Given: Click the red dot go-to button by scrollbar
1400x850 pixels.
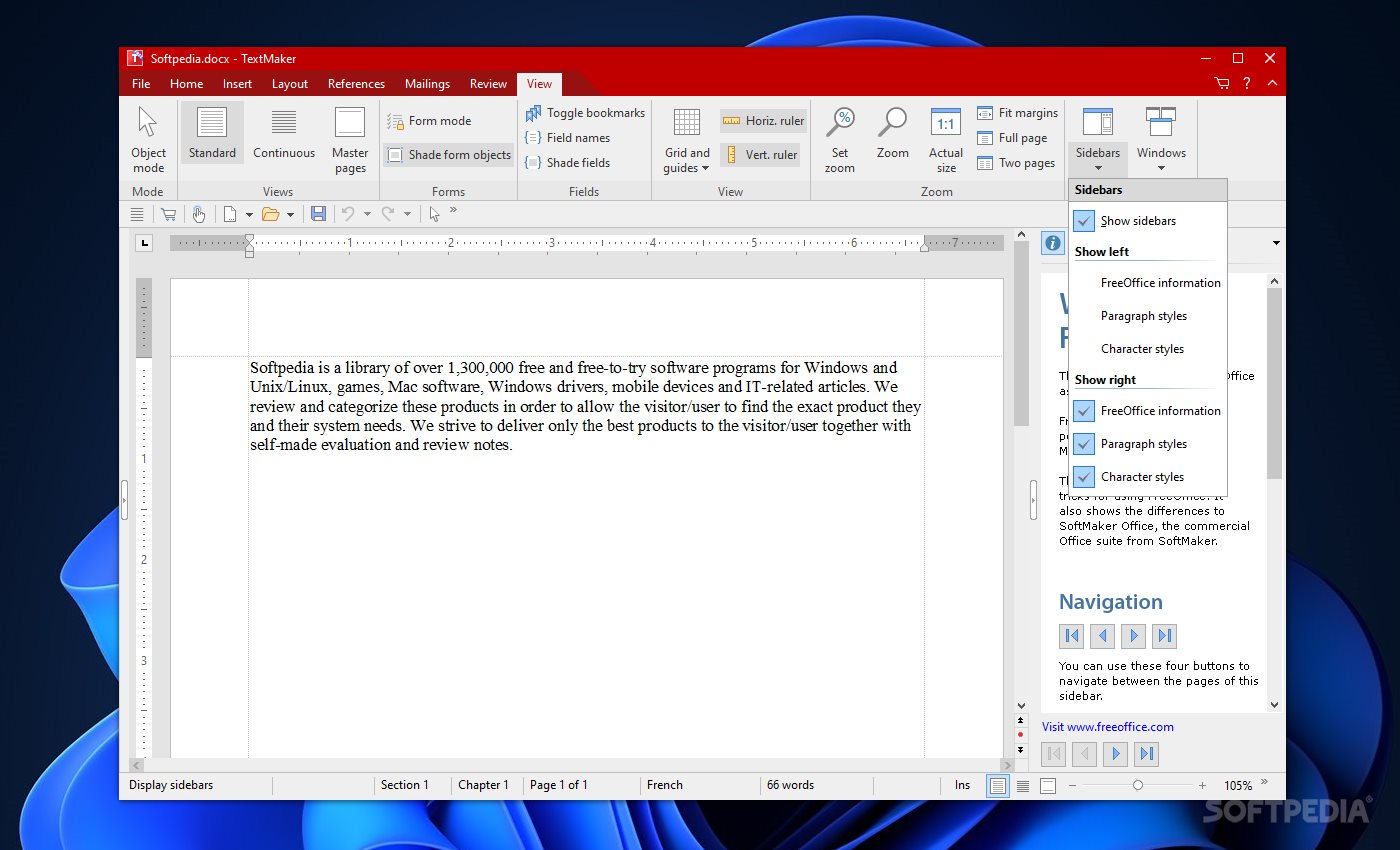Looking at the screenshot, I should point(1021,734).
